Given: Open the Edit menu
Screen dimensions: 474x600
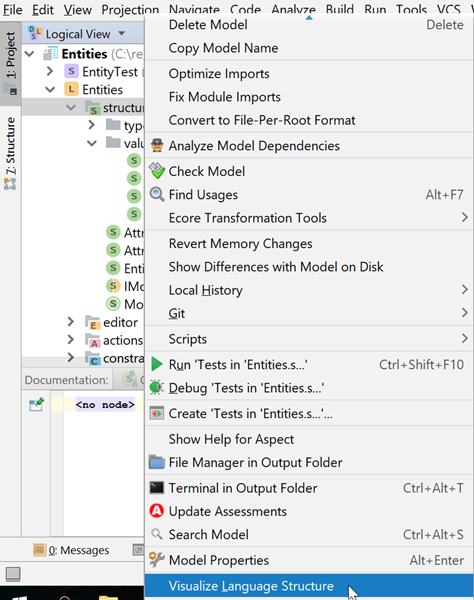Looking at the screenshot, I should [x=42, y=9].
